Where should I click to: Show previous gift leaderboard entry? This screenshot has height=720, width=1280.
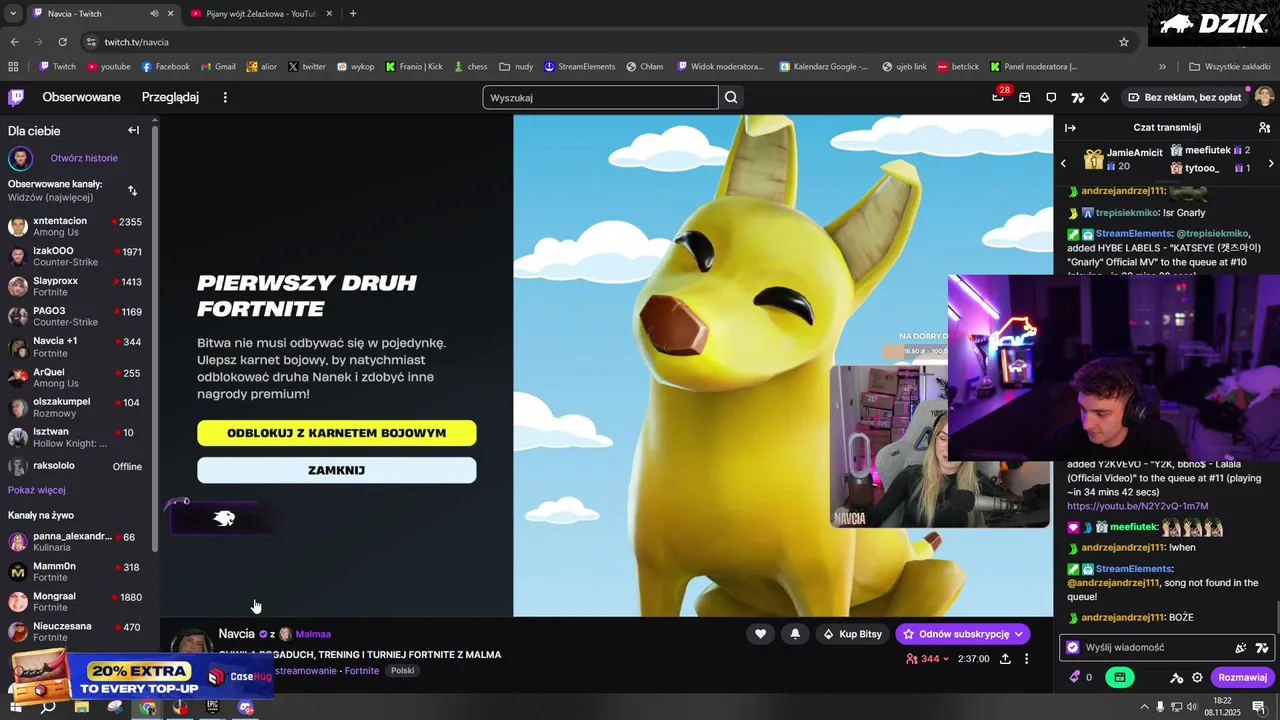click(1063, 163)
